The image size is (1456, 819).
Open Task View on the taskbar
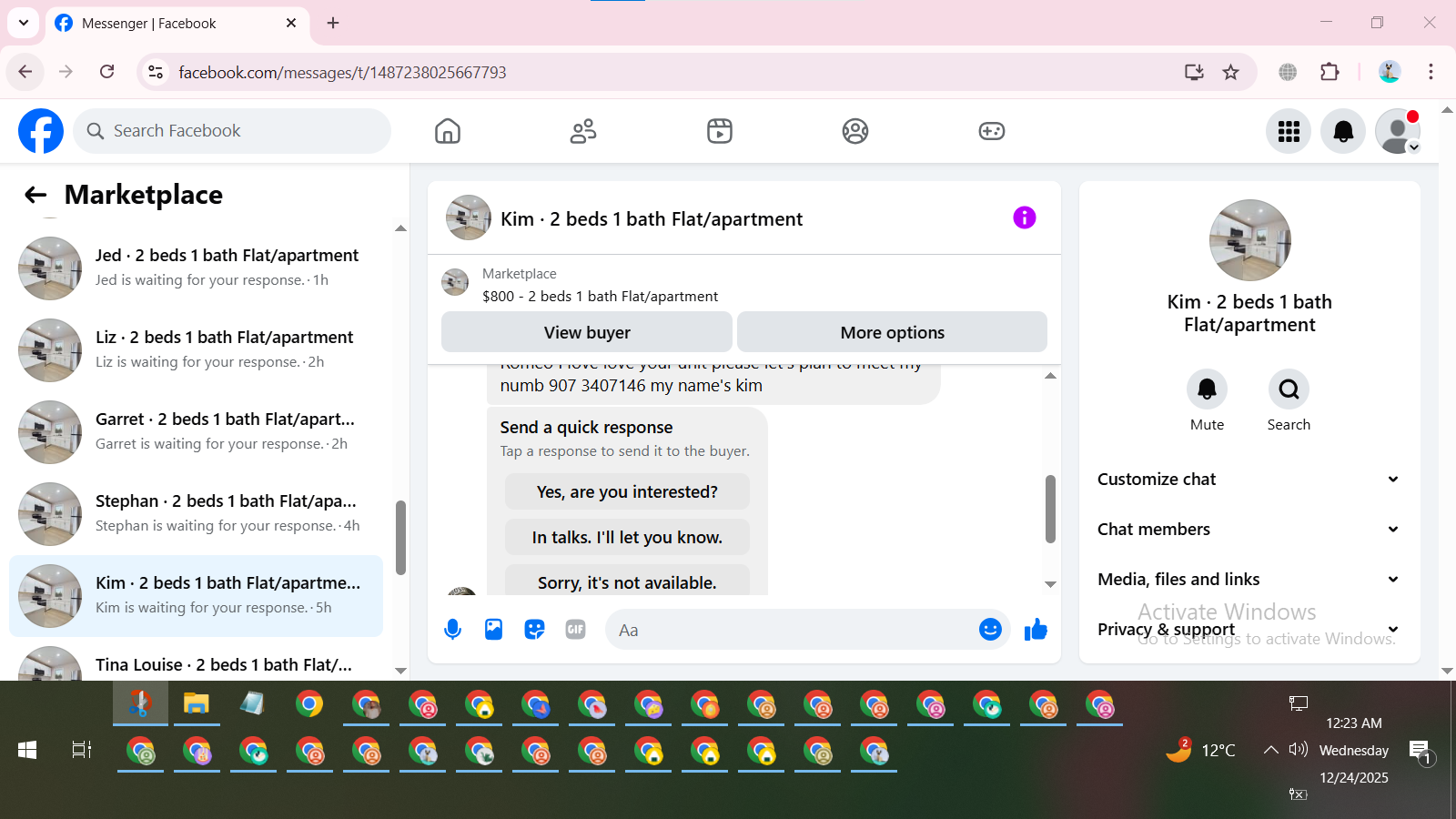pos(82,750)
